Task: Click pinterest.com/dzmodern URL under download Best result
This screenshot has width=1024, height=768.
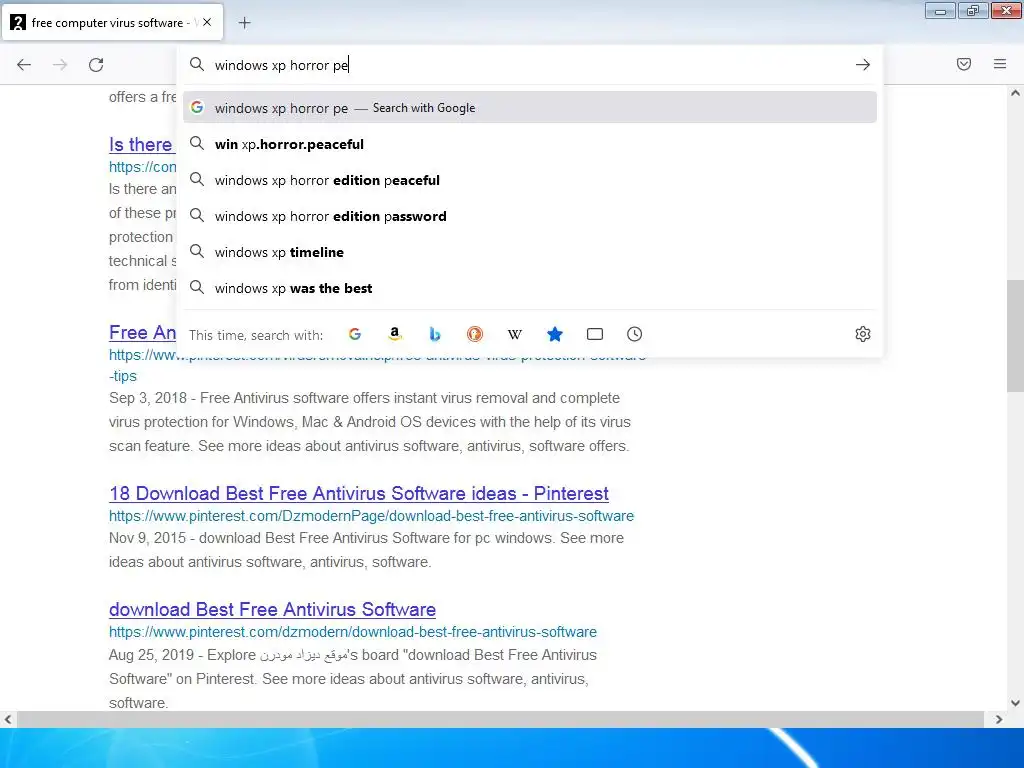Action: tap(353, 632)
